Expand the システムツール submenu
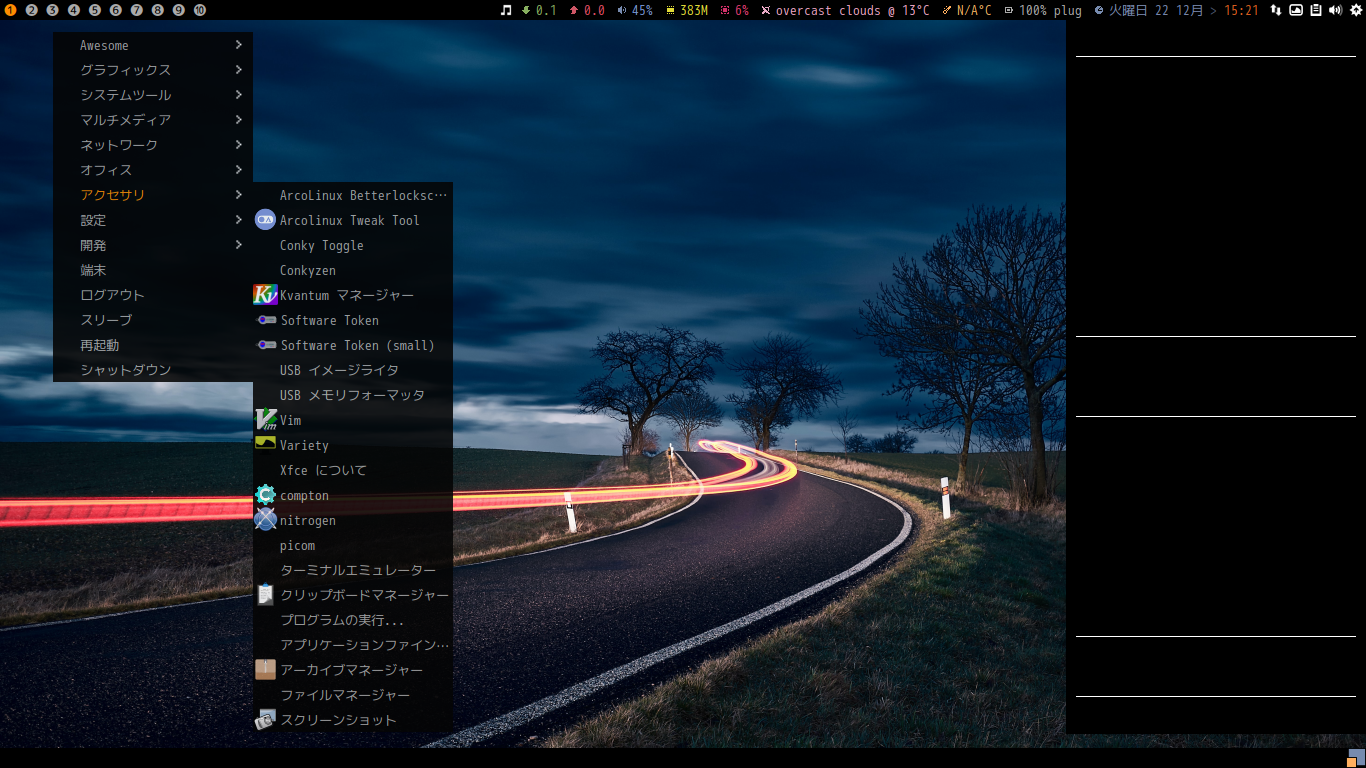This screenshot has width=1366, height=768. (x=153, y=95)
